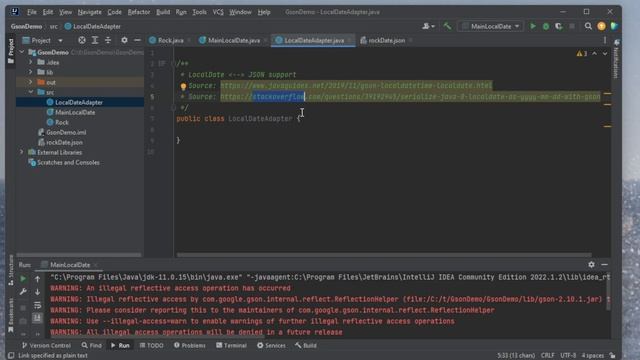Open the MainLocalDate run configuration dropdown

(x=491, y=26)
